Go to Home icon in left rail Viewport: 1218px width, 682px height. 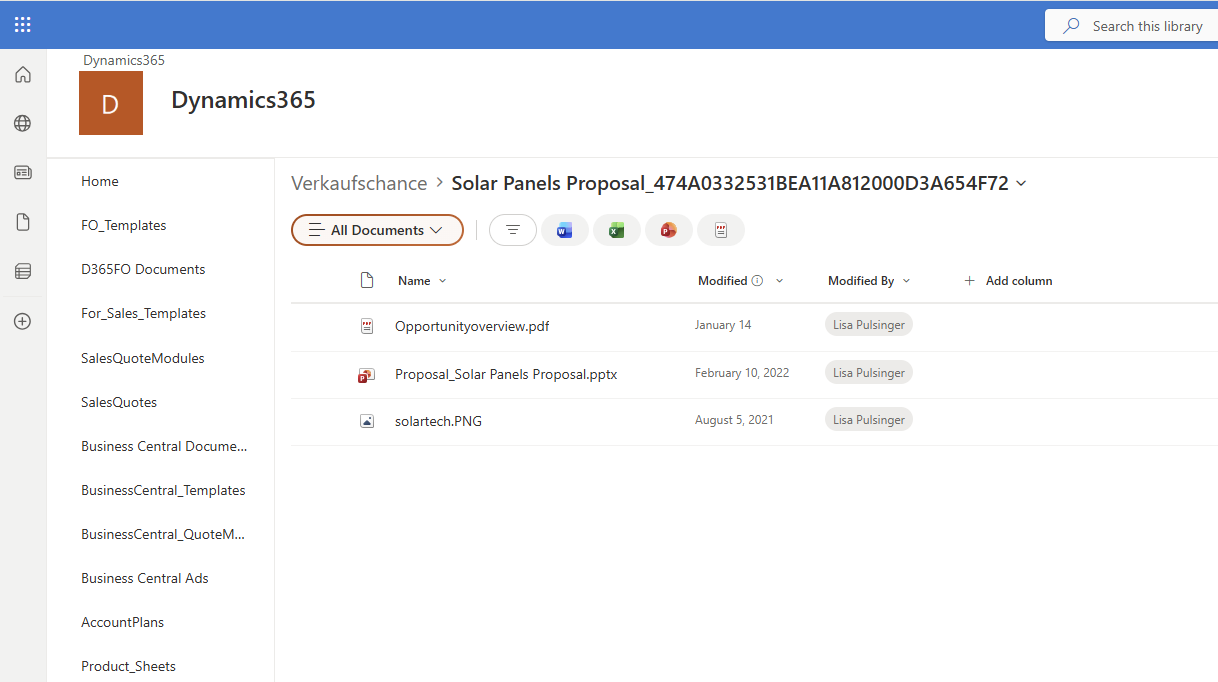(23, 75)
